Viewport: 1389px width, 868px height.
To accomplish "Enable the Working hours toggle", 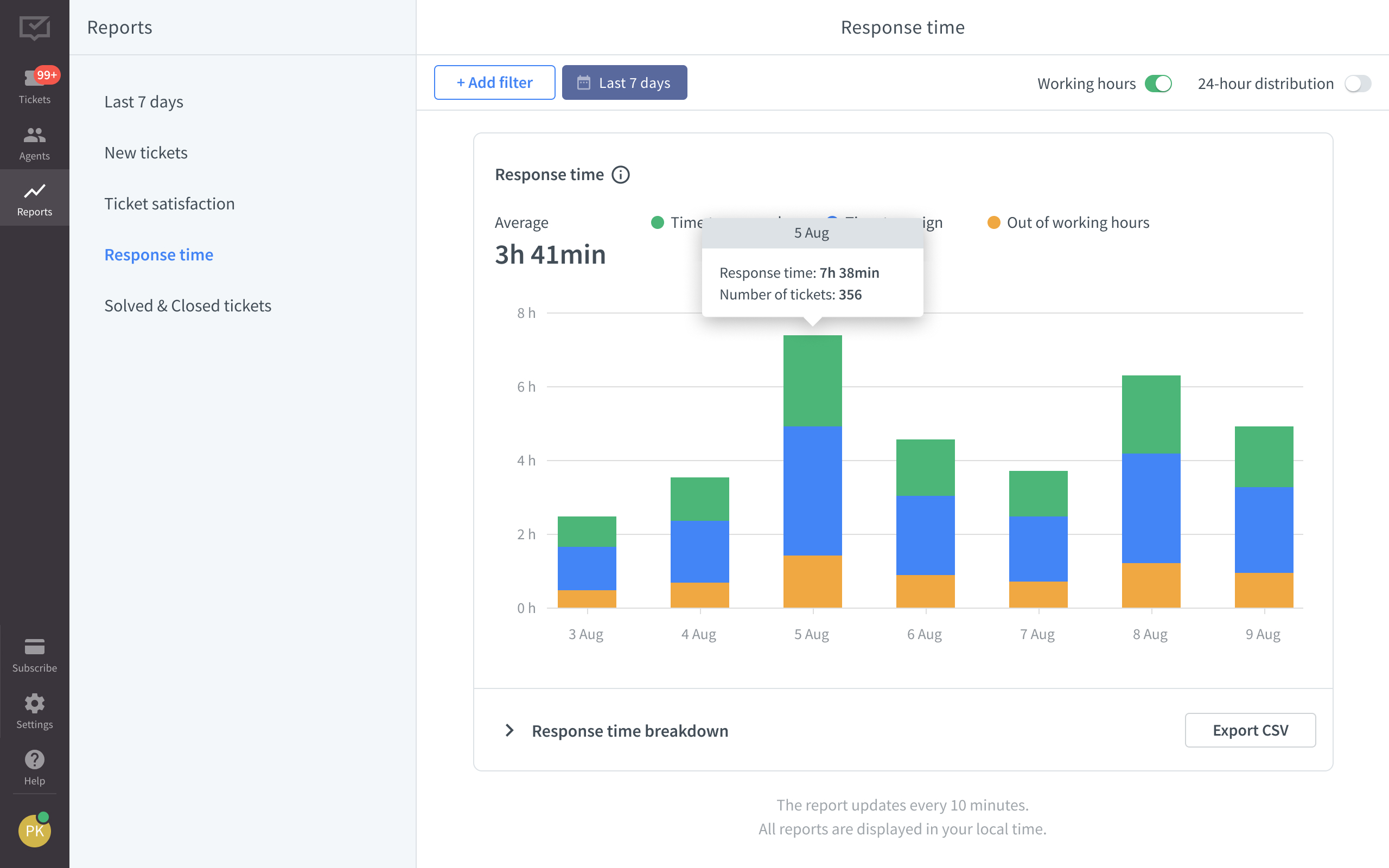I will coord(1158,83).
